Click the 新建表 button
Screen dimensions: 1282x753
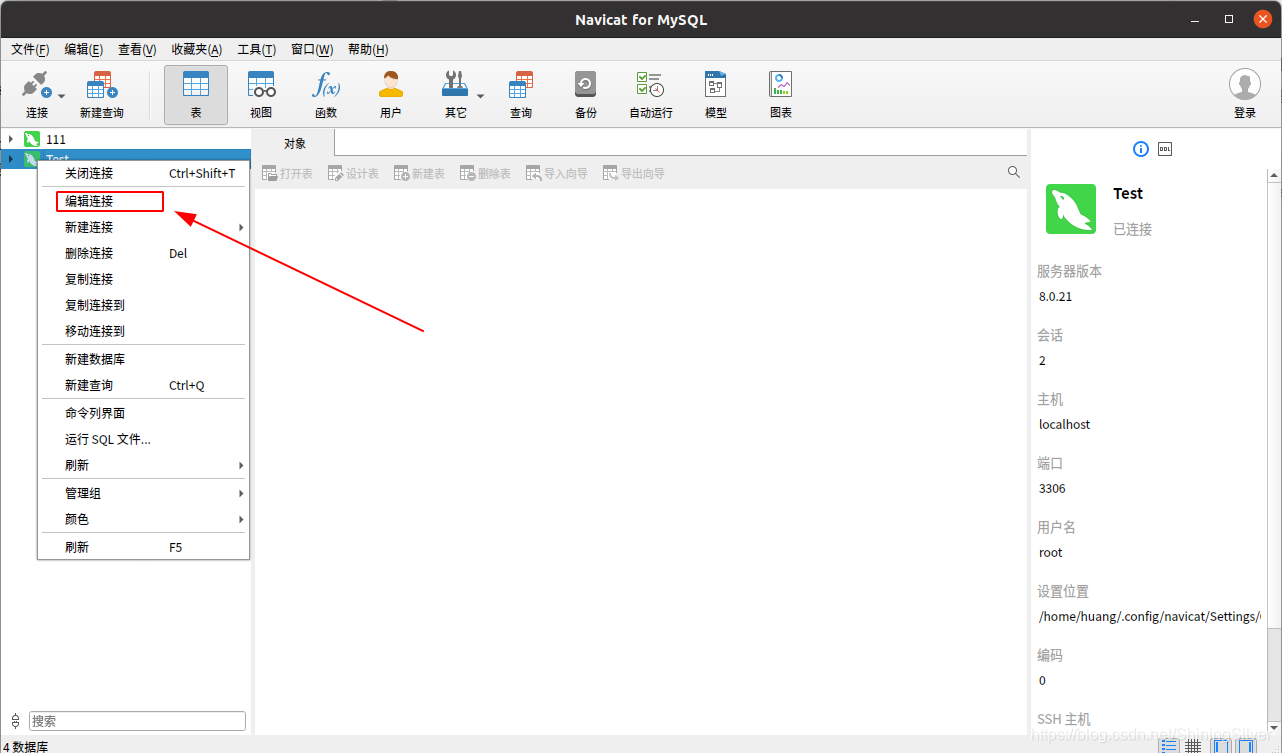[x=419, y=173]
